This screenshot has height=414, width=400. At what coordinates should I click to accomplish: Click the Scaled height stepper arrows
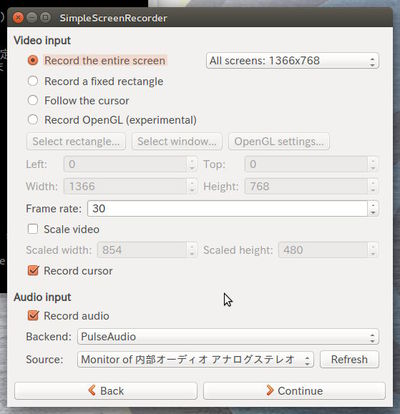(x=373, y=250)
